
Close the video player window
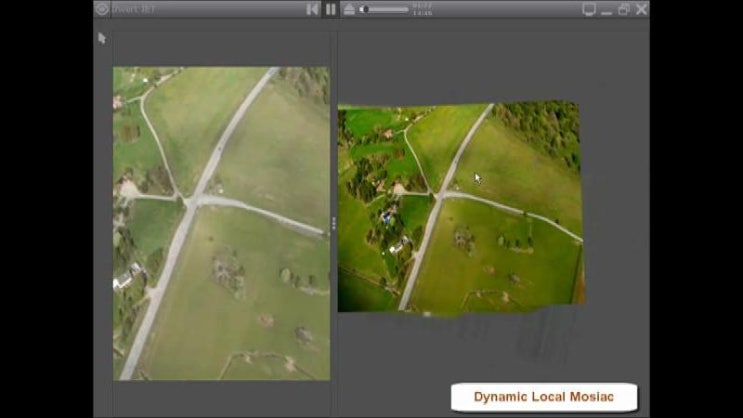(x=641, y=9)
